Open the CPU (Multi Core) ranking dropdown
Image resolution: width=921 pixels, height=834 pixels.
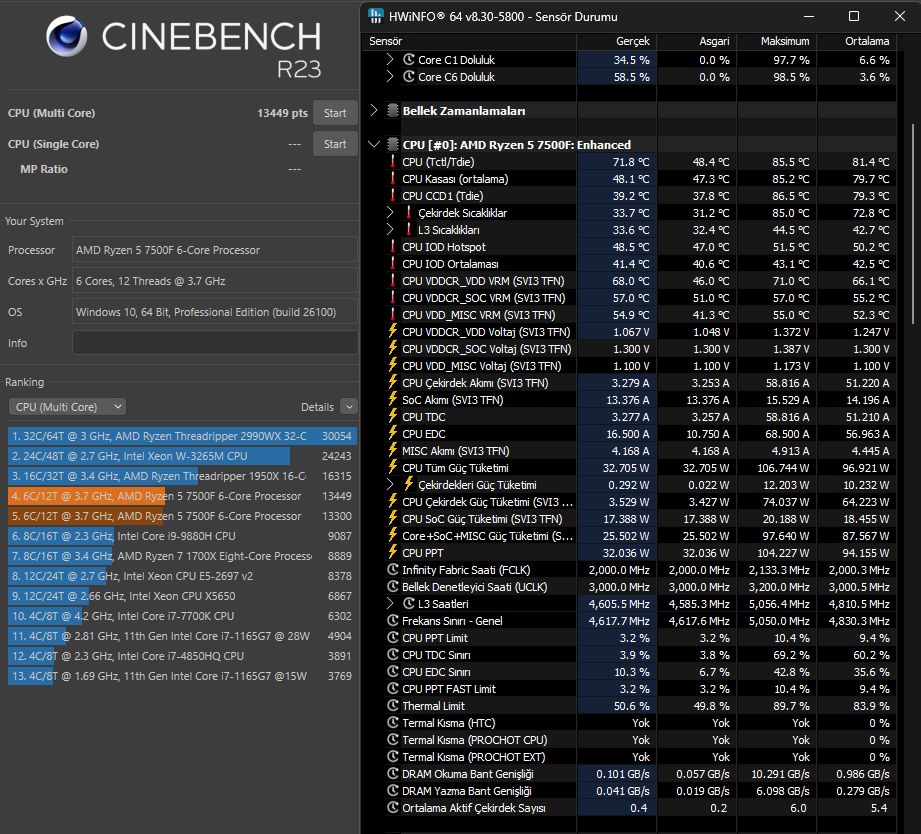point(68,407)
